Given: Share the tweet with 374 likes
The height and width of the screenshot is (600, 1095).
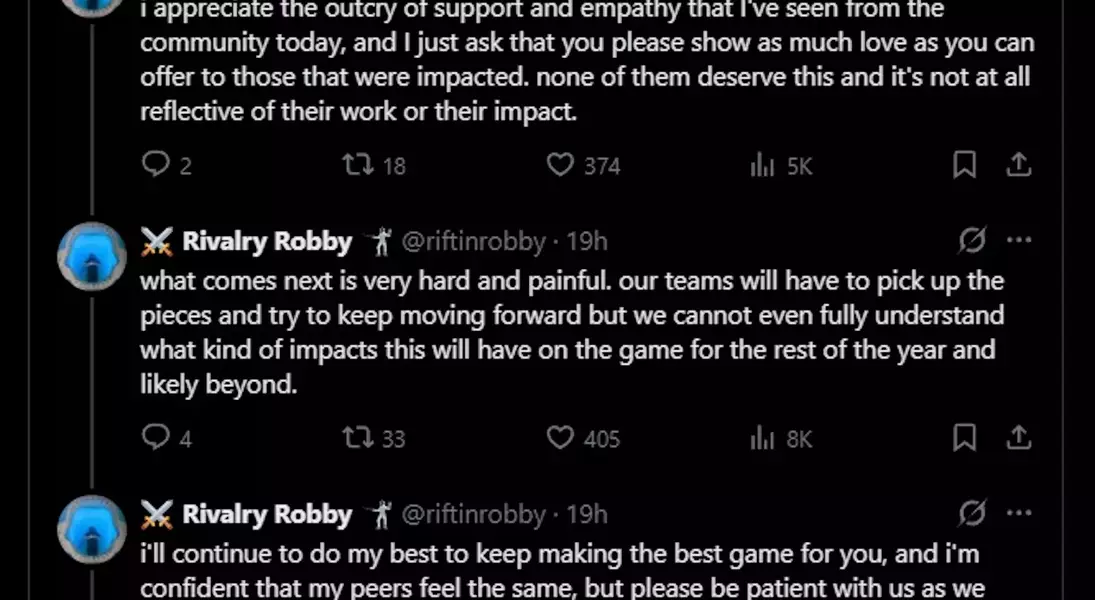Looking at the screenshot, I should 1018,164.
